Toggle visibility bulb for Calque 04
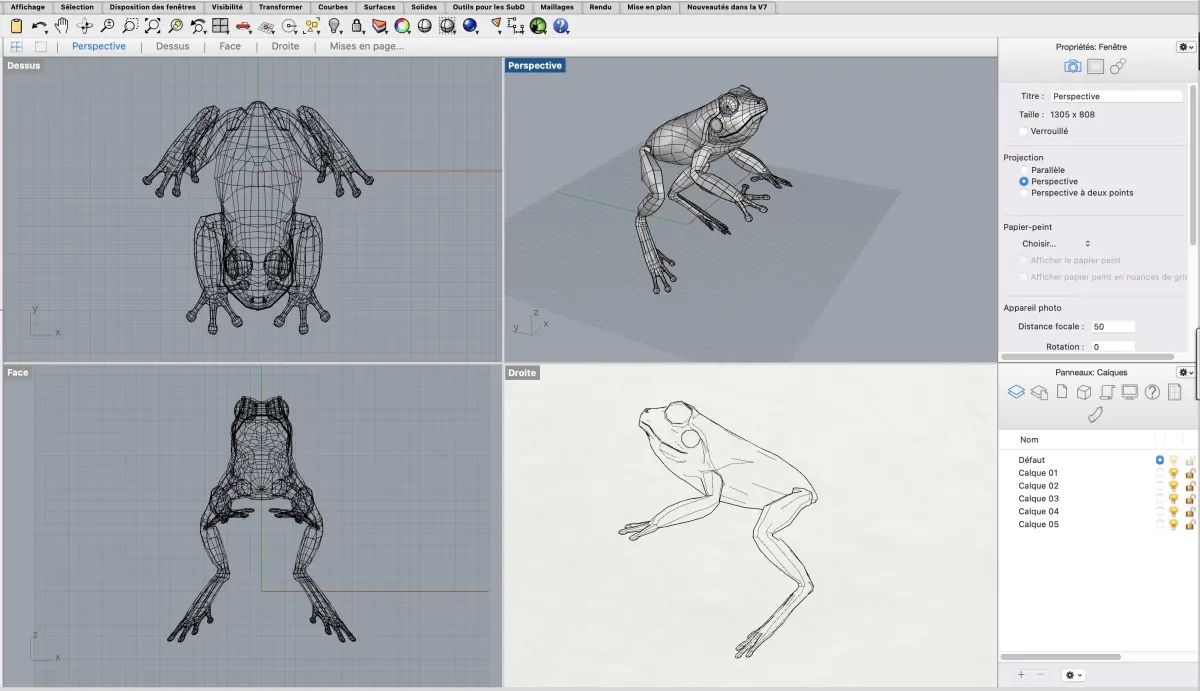This screenshot has height=691, width=1200. [x=1174, y=511]
